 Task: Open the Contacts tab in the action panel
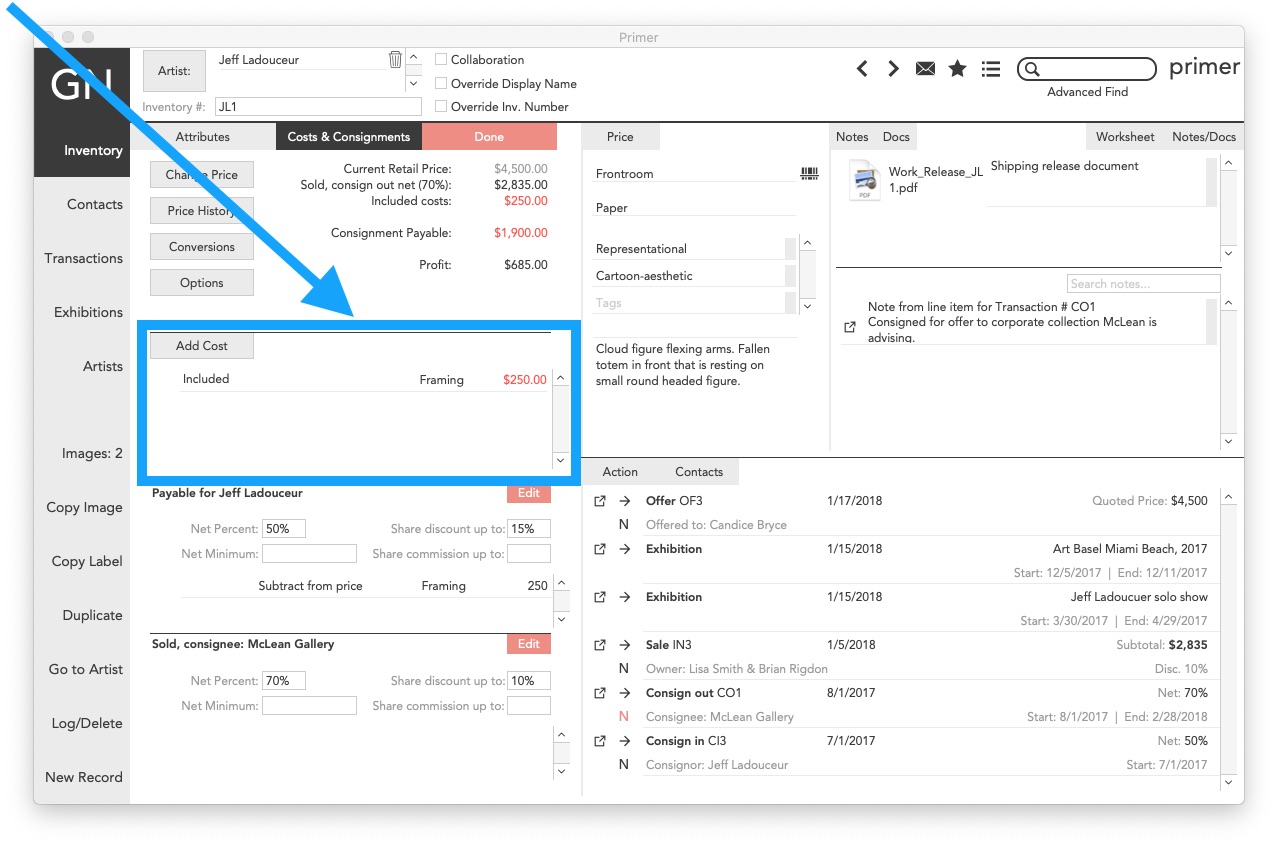698,471
